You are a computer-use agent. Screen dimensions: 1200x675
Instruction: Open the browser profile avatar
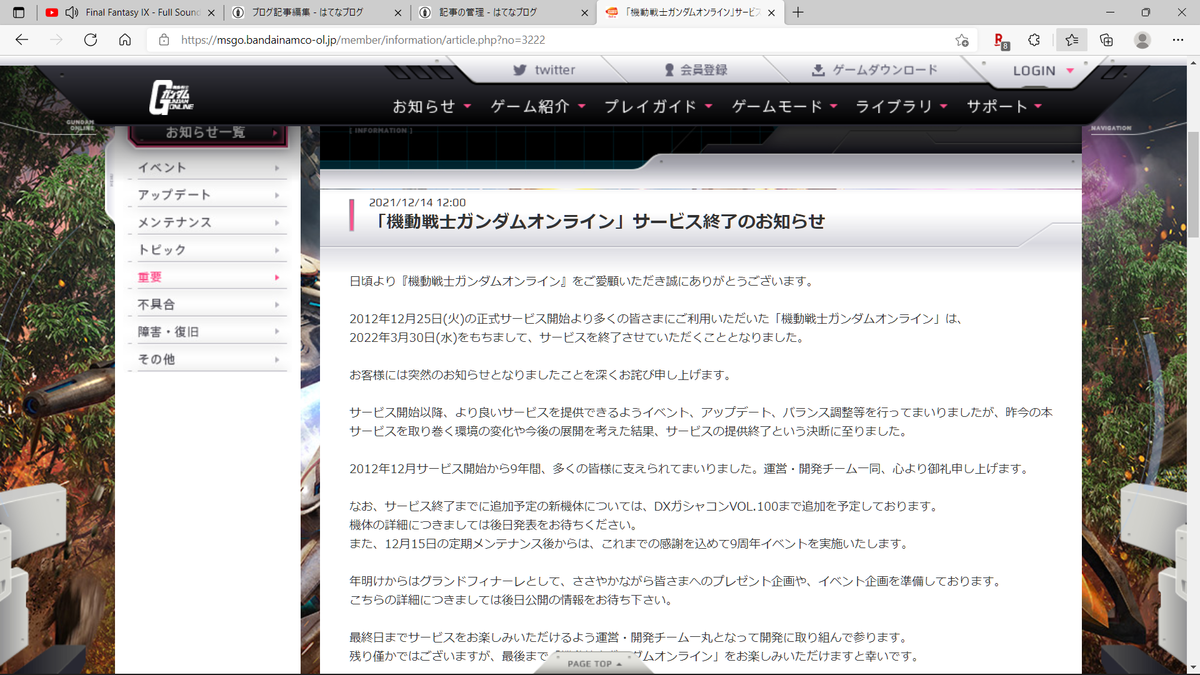point(1142,40)
